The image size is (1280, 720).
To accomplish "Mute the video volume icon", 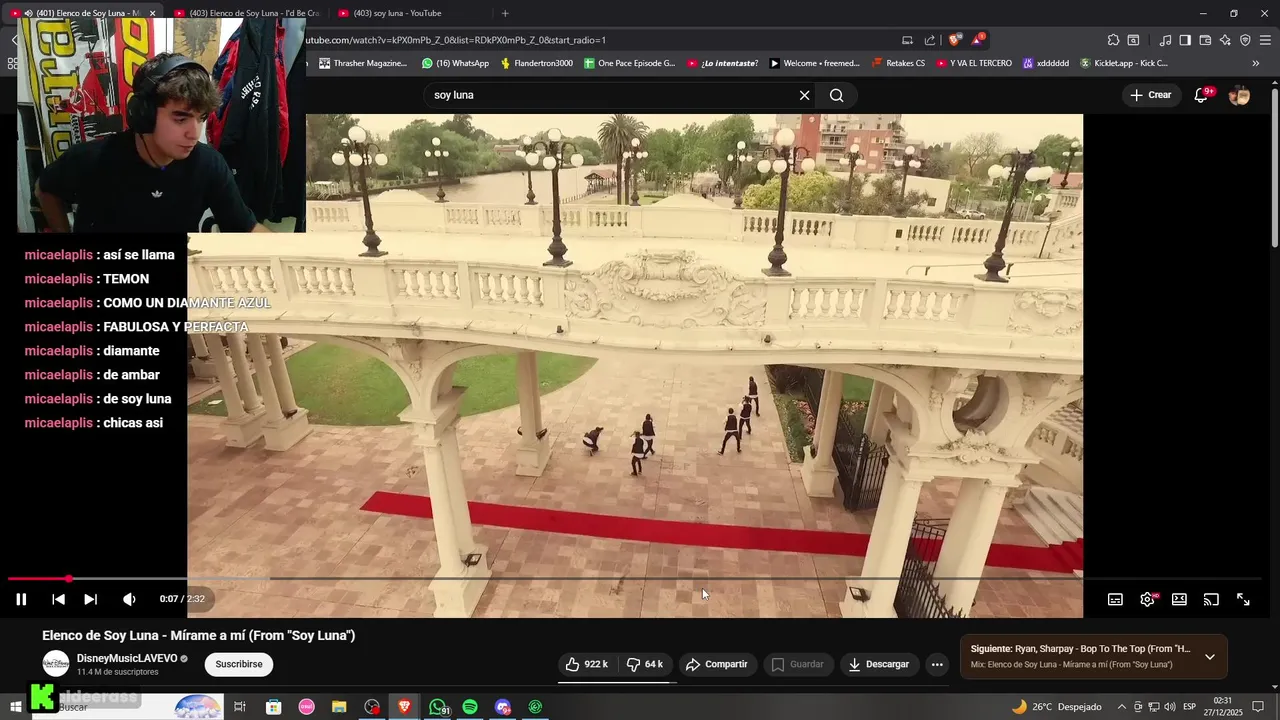I will point(129,599).
